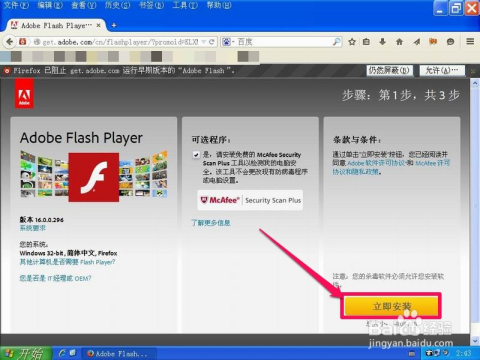Click the red plugin-blocked icon in address bar

[x=23, y=42]
